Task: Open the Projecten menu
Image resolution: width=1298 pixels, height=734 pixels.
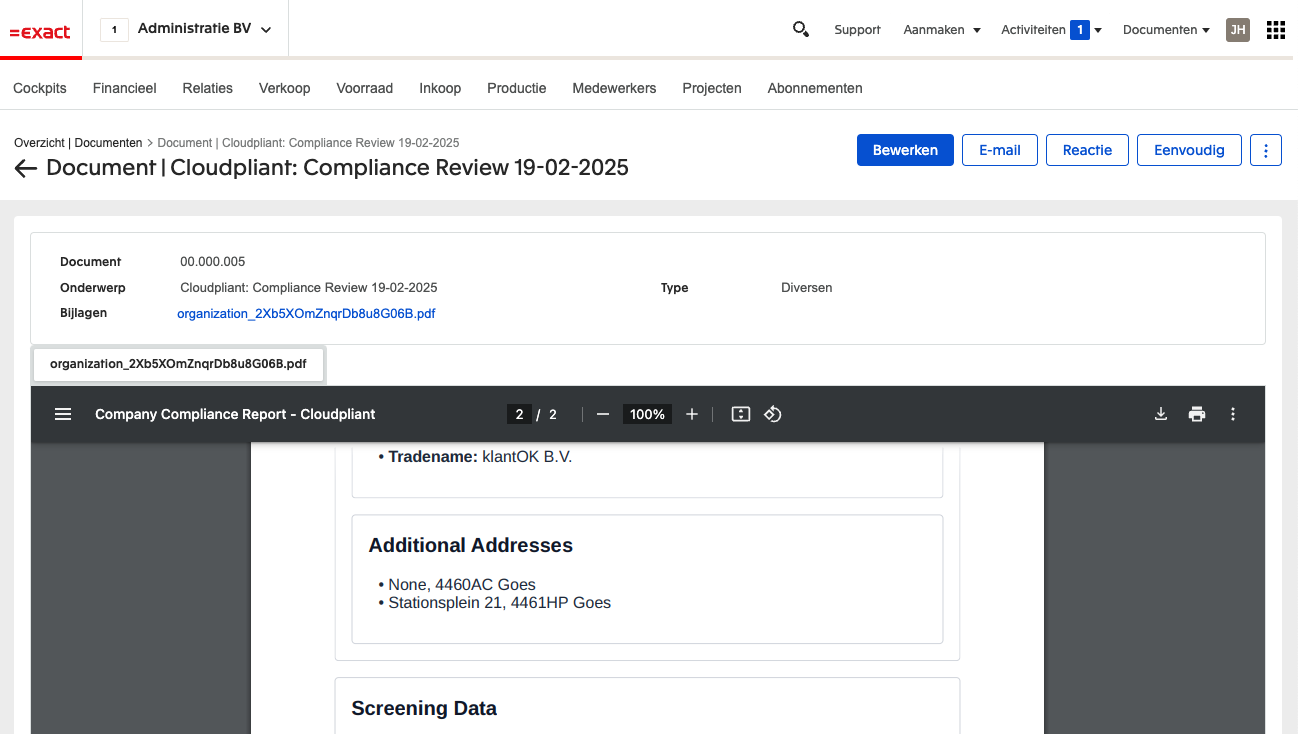Action: point(712,88)
